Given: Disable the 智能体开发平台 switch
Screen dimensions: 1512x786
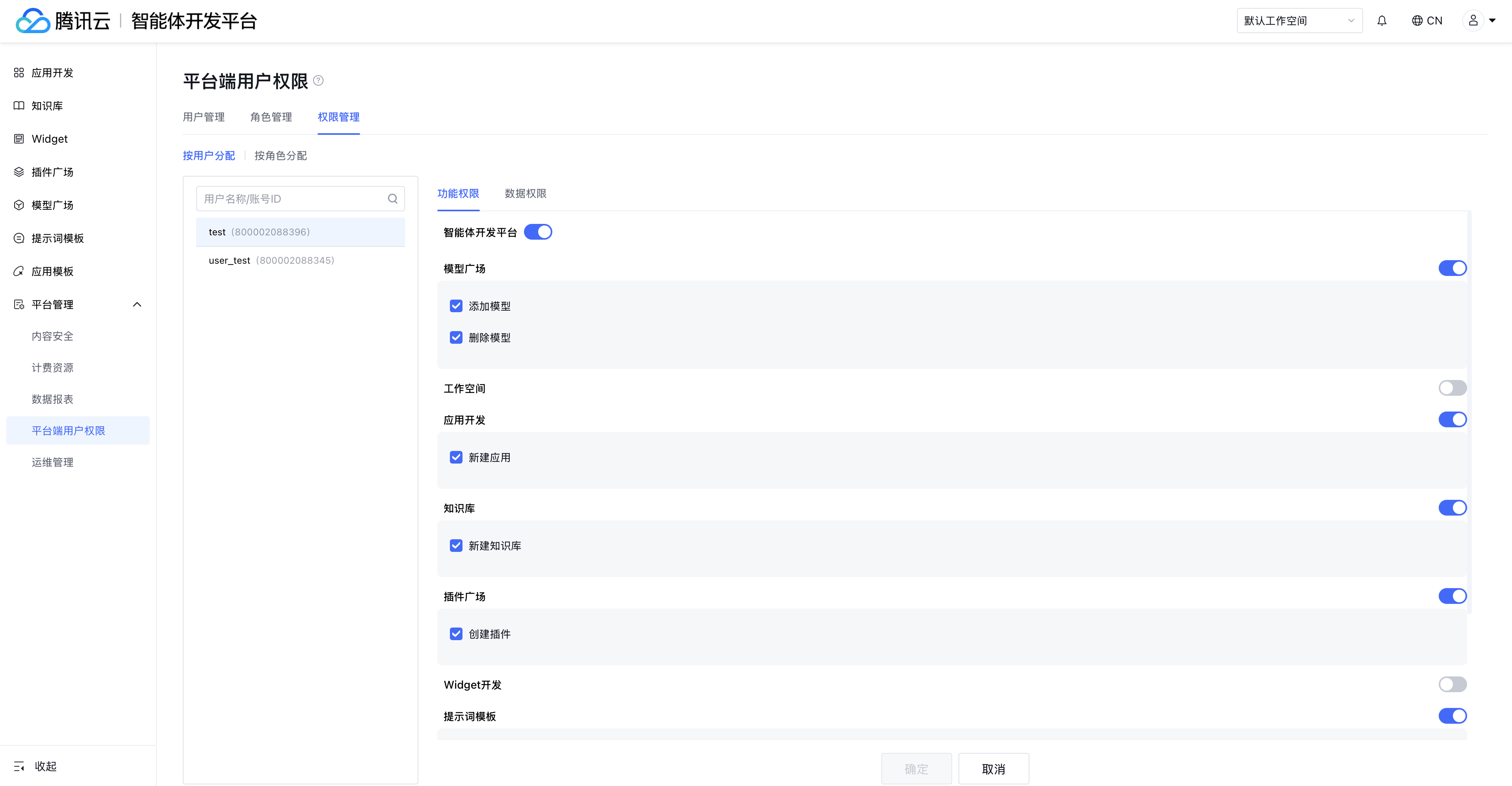Looking at the screenshot, I should (538, 232).
